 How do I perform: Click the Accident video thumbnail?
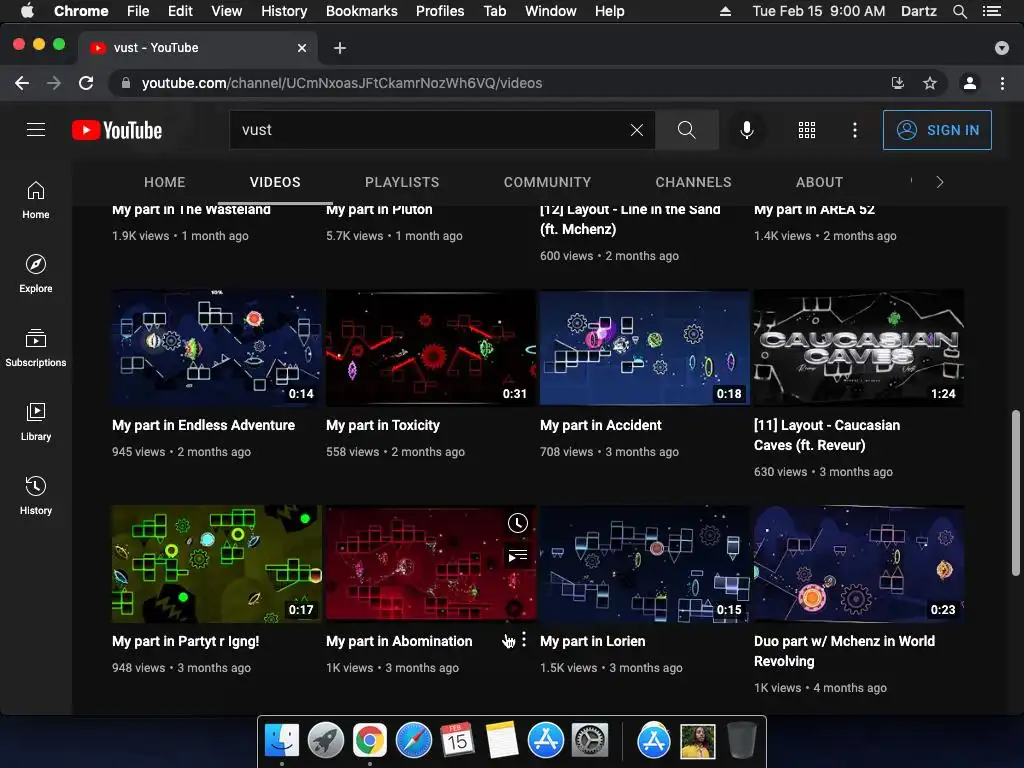pos(644,348)
